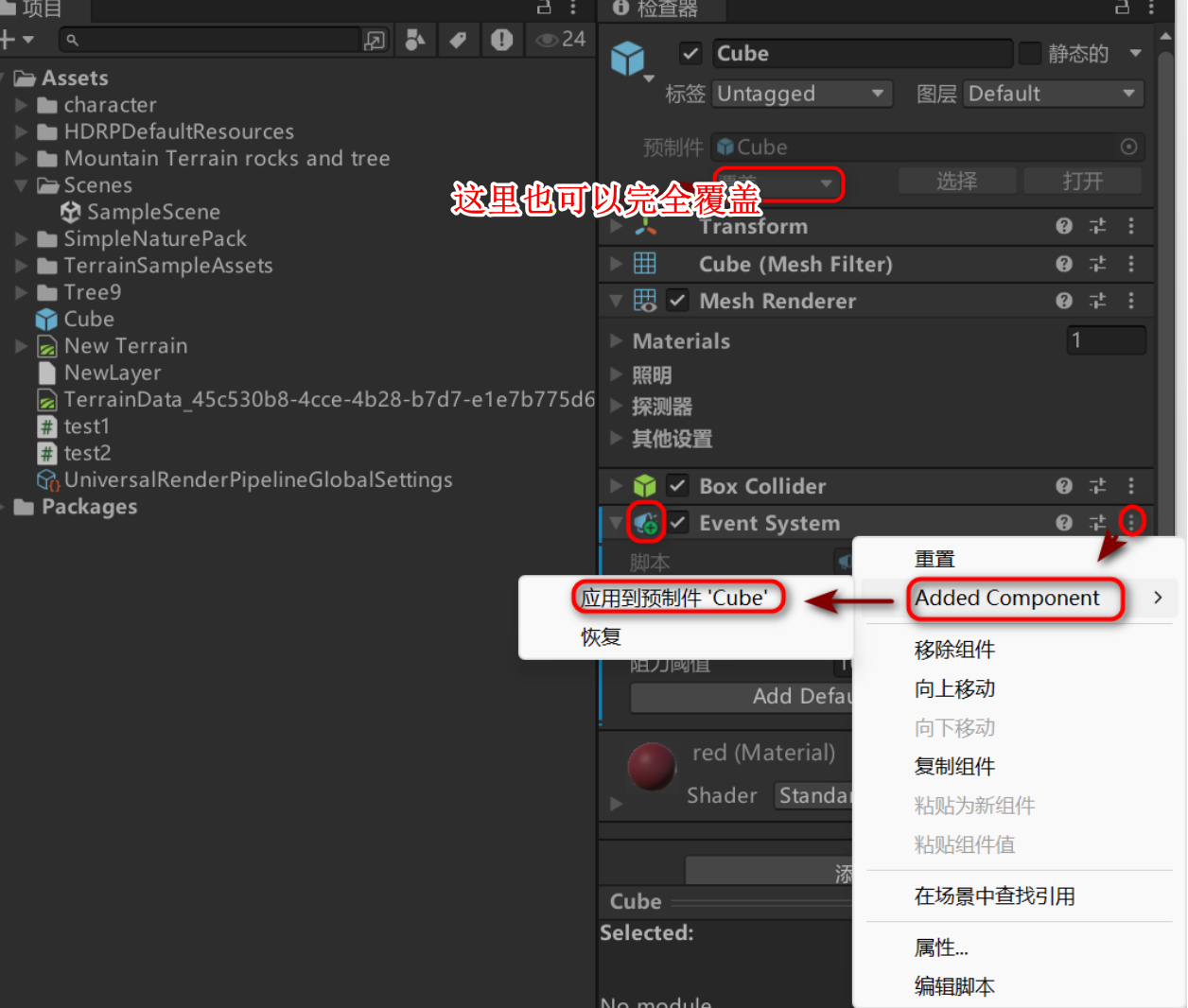Click the Project panel lock icon
This screenshot has width=1188, height=1008.
(544, 8)
